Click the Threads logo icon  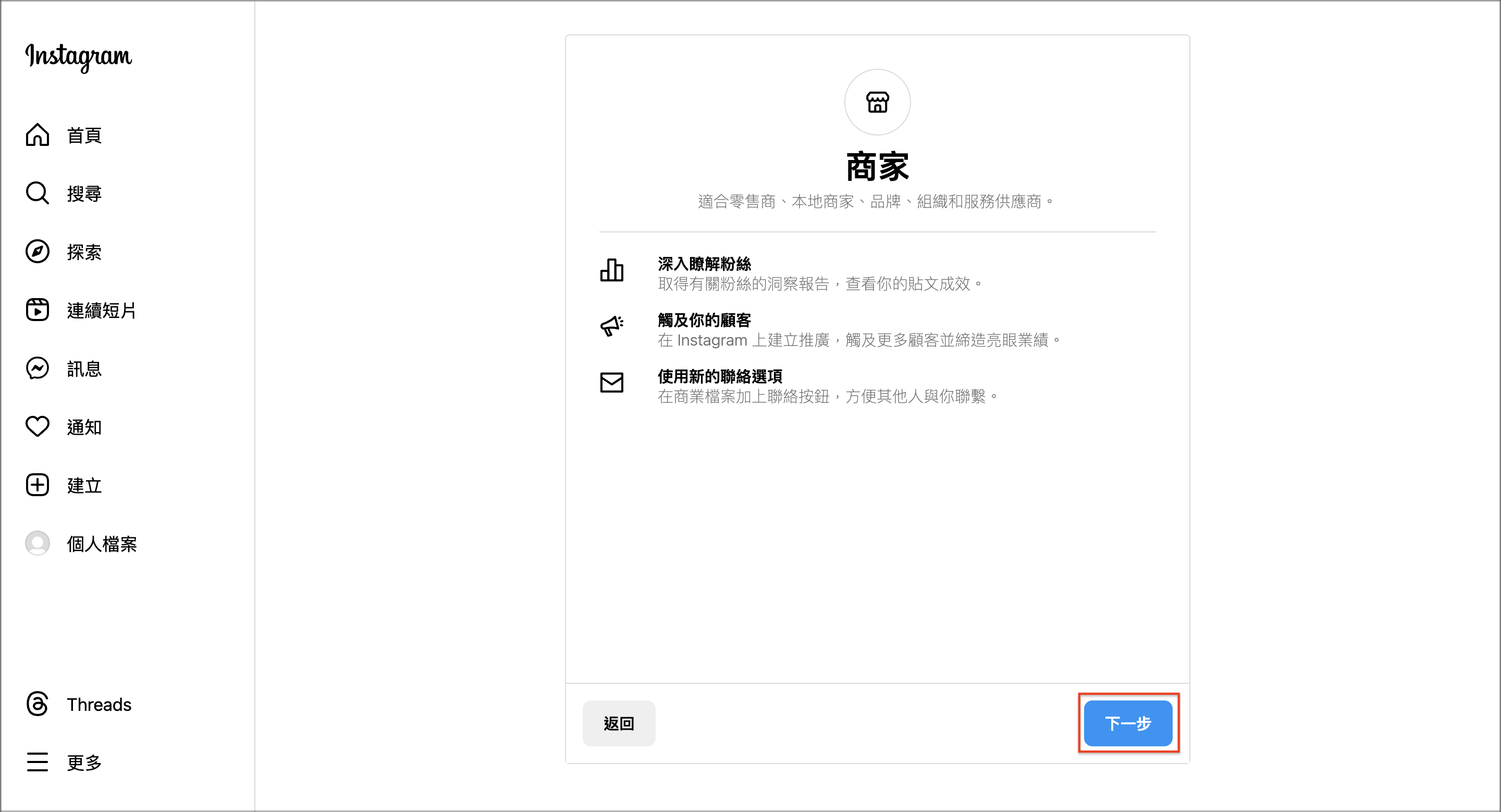38,704
